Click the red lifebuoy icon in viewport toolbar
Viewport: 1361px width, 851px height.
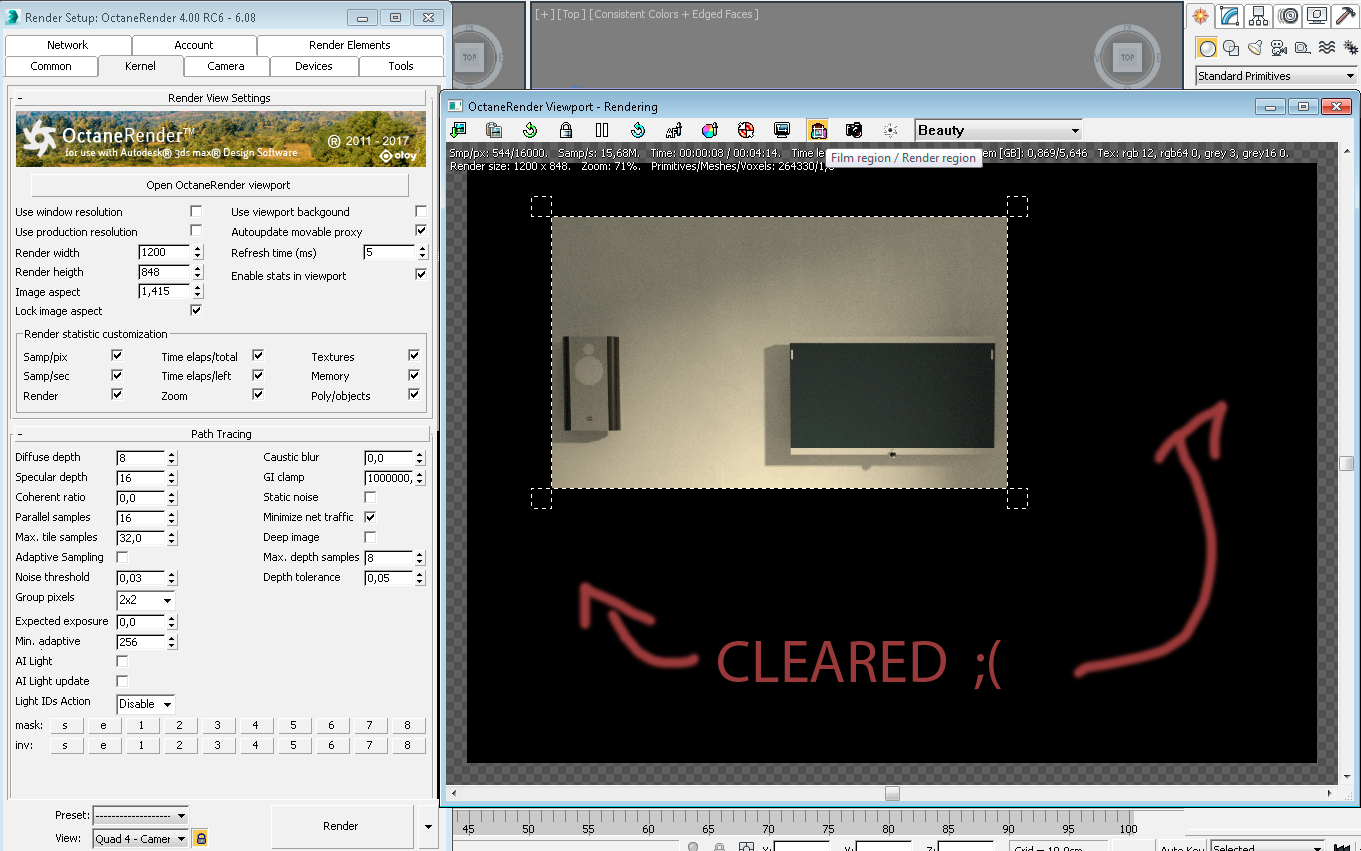click(746, 130)
